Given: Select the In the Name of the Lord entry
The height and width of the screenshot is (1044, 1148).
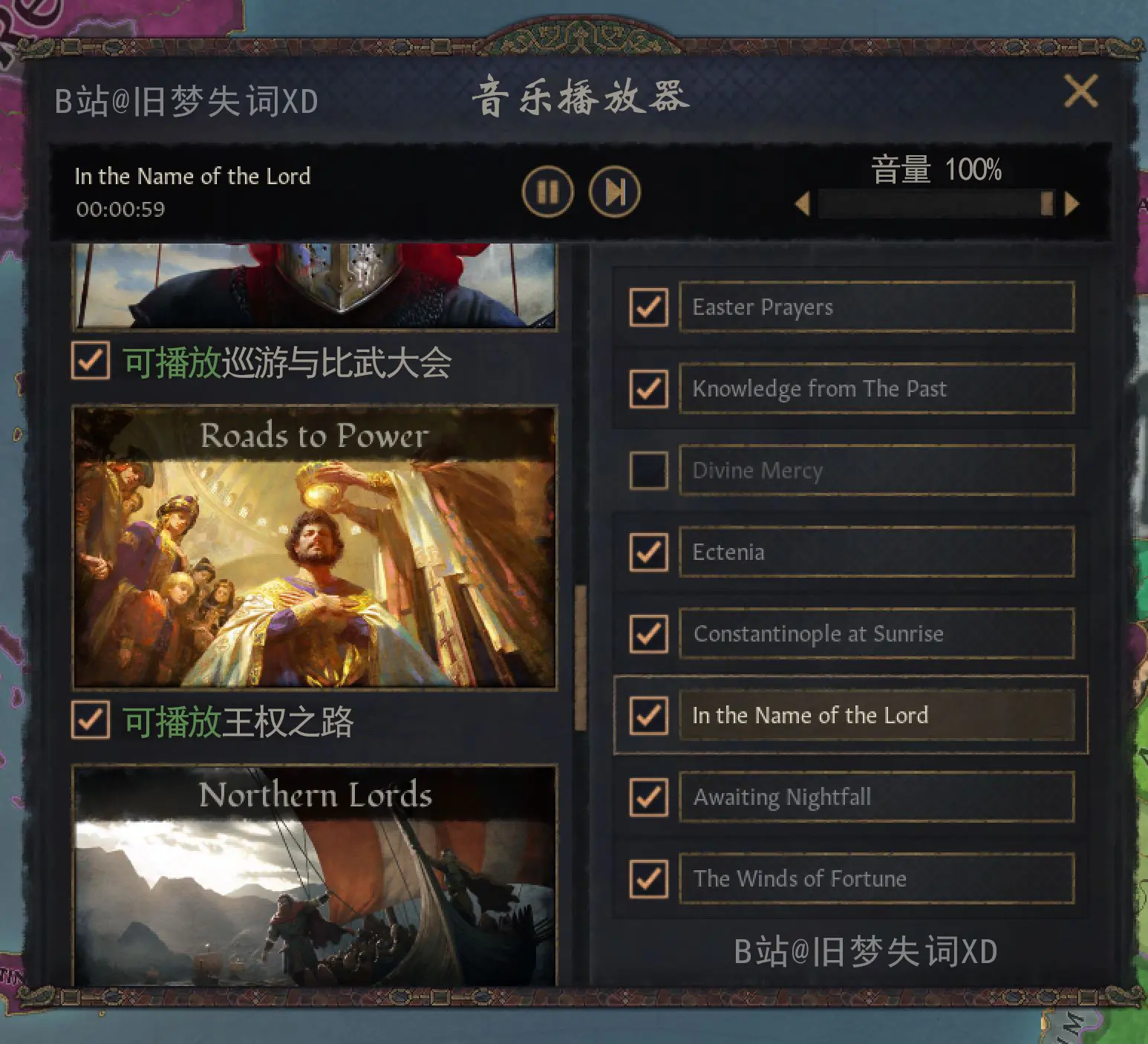Looking at the screenshot, I should click(877, 715).
